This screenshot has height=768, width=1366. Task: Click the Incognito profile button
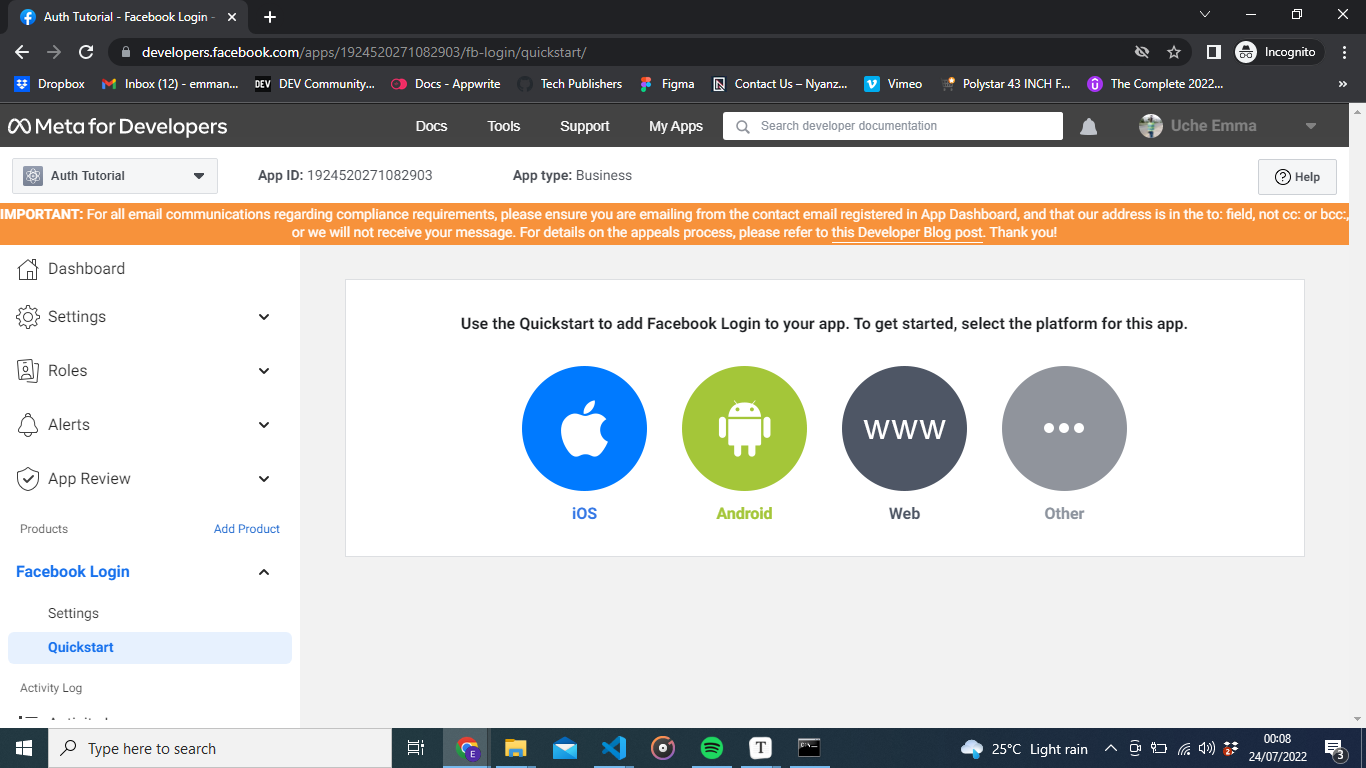pyautogui.click(x=1279, y=52)
